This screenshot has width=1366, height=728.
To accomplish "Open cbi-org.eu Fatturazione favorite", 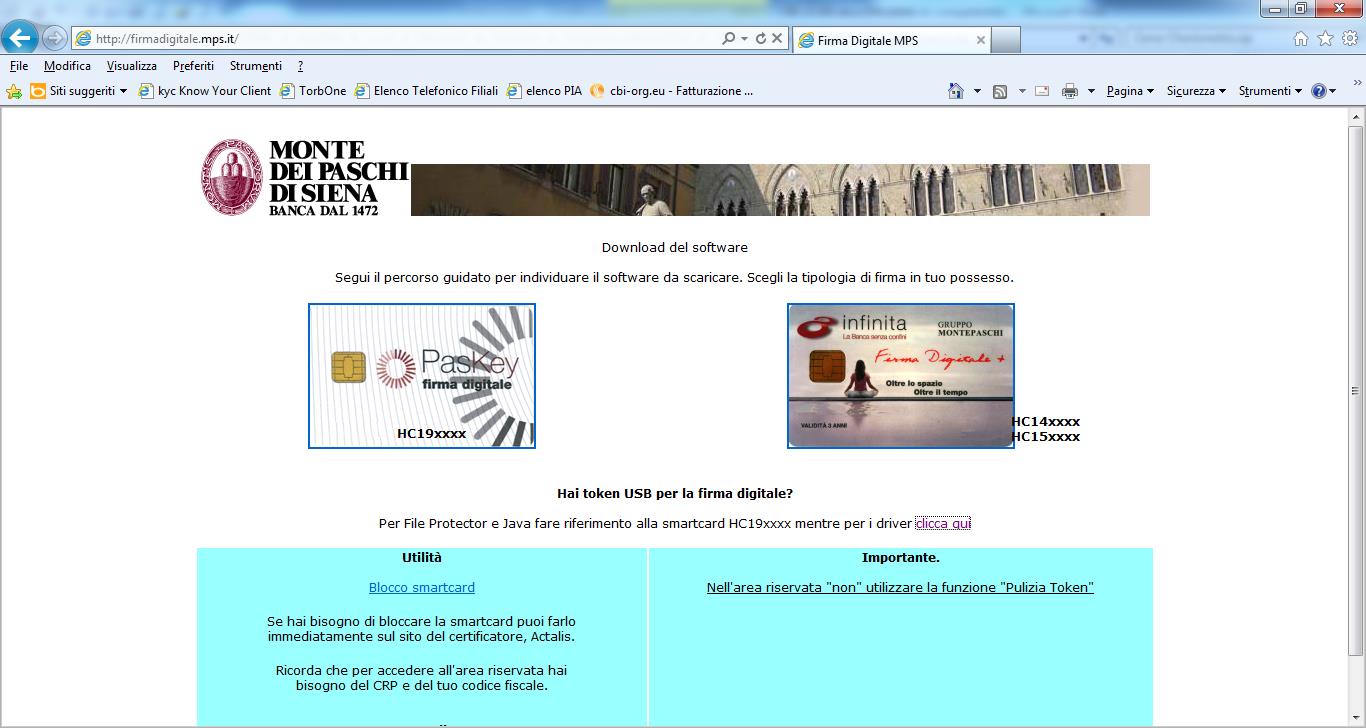I will tap(671, 91).
